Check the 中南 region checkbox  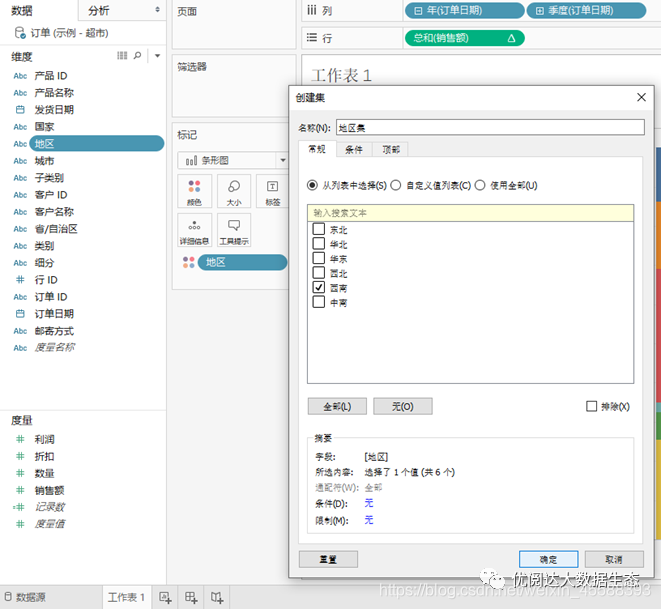(319, 302)
